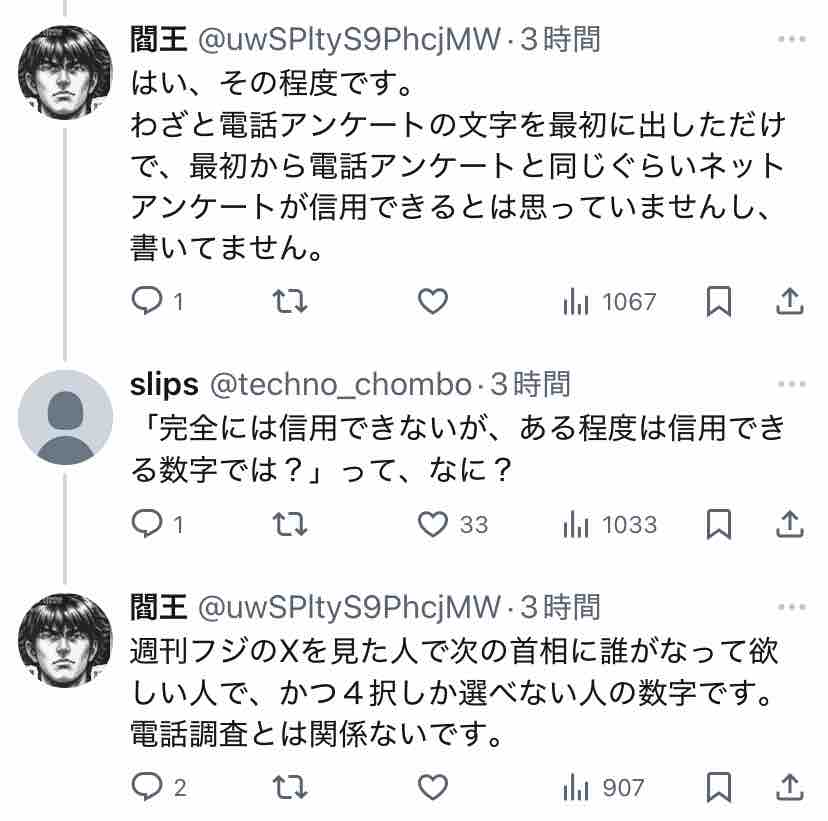This screenshot has height=821, width=828.
Task: Share the last 閻王 tweet
Action: click(x=789, y=787)
